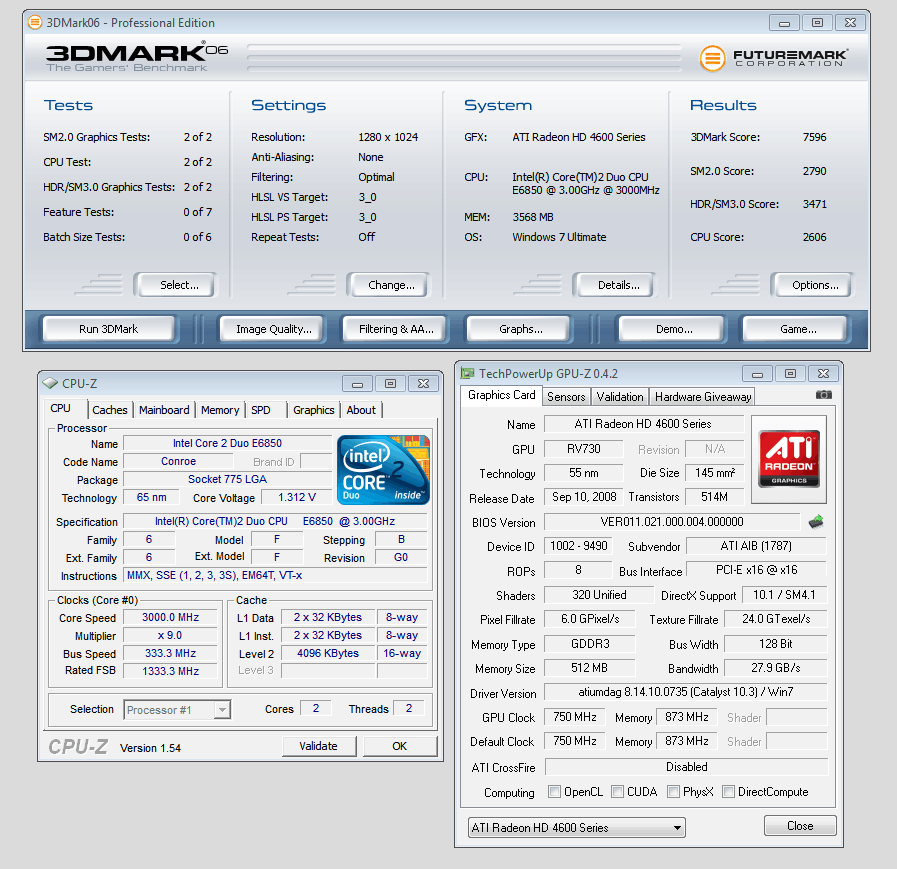Open the Sensors tab in GPU-Z
This screenshot has width=897, height=869.
tap(566, 396)
